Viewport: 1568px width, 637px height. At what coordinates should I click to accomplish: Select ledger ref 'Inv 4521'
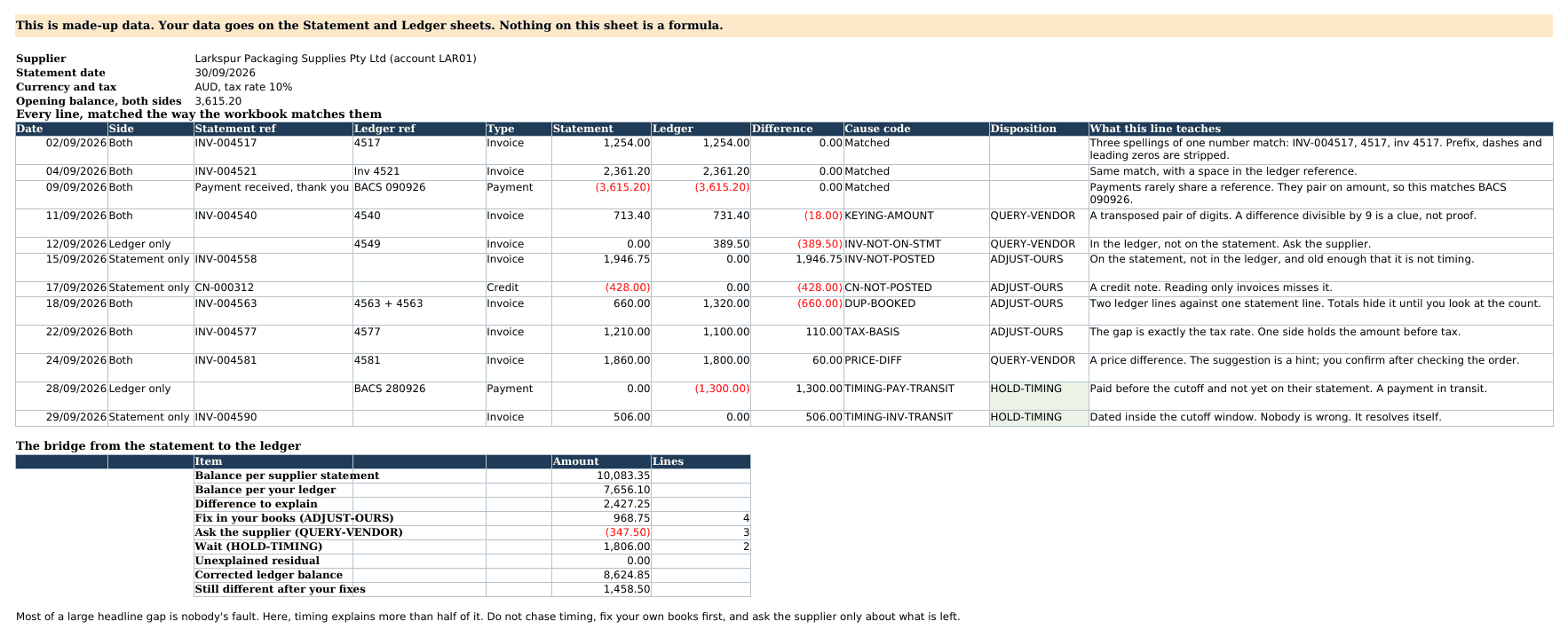click(x=419, y=171)
